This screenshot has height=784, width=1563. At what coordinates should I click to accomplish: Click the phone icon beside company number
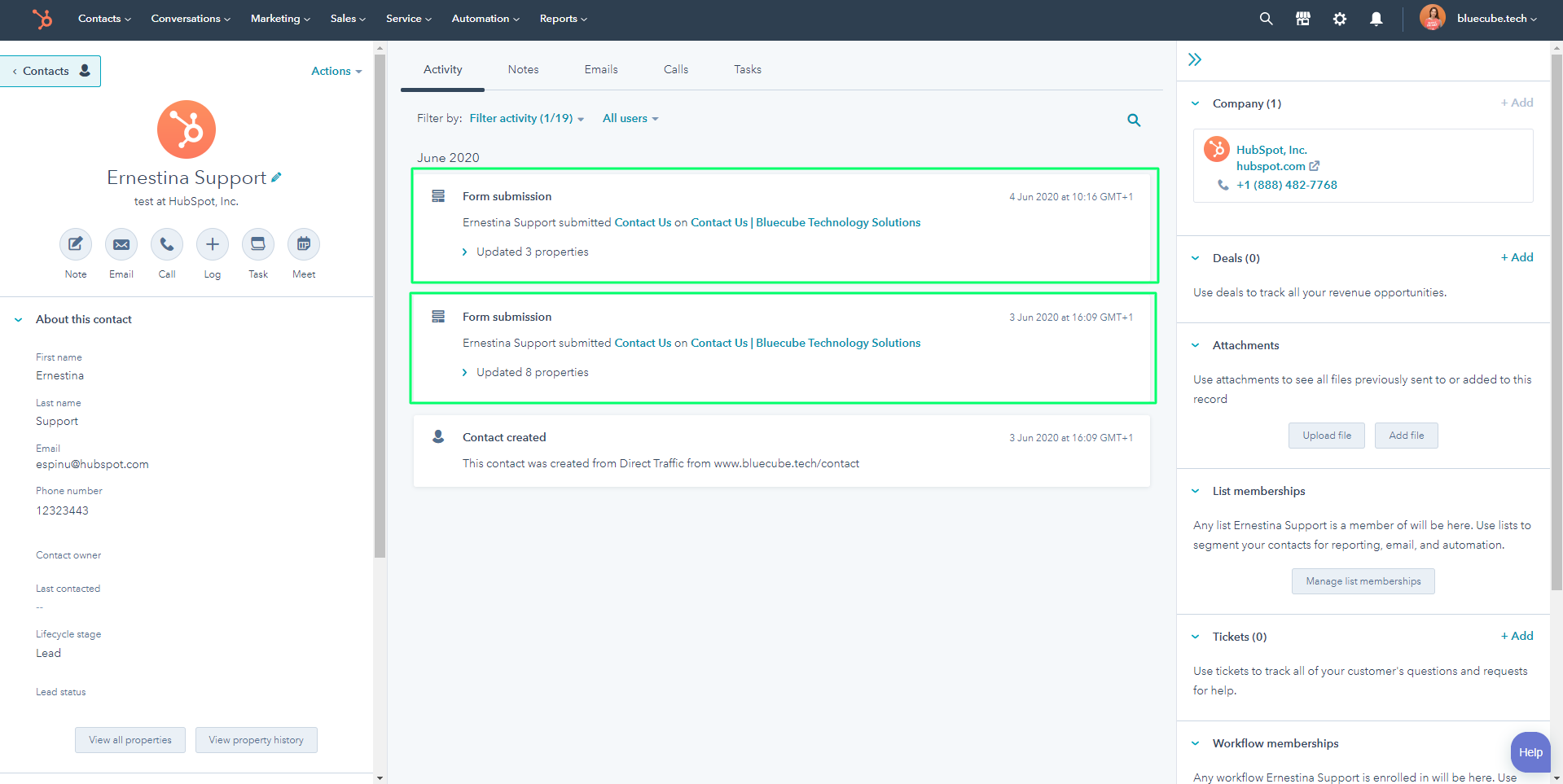coord(1223,186)
